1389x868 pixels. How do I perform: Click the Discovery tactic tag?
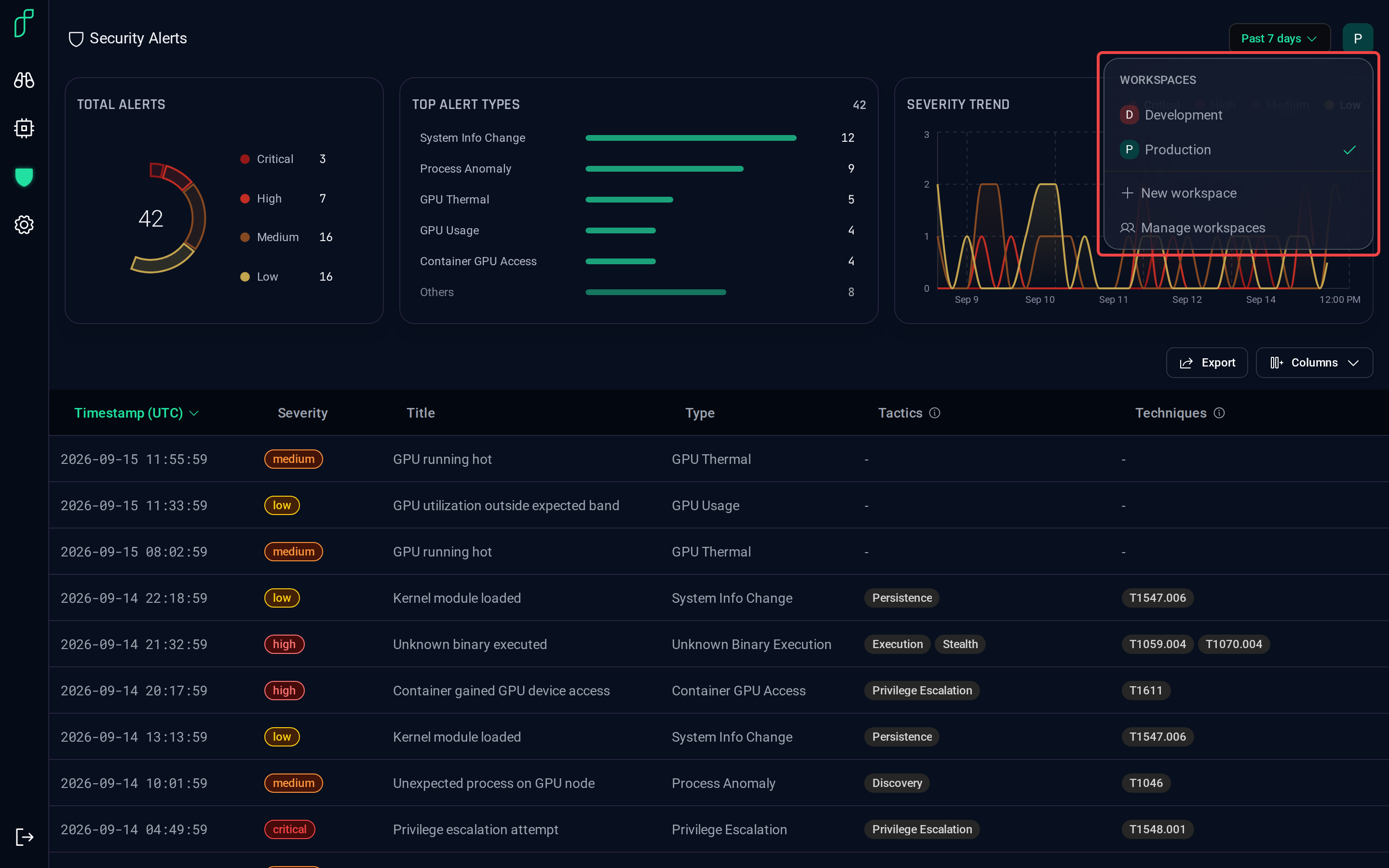click(x=897, y=783)
